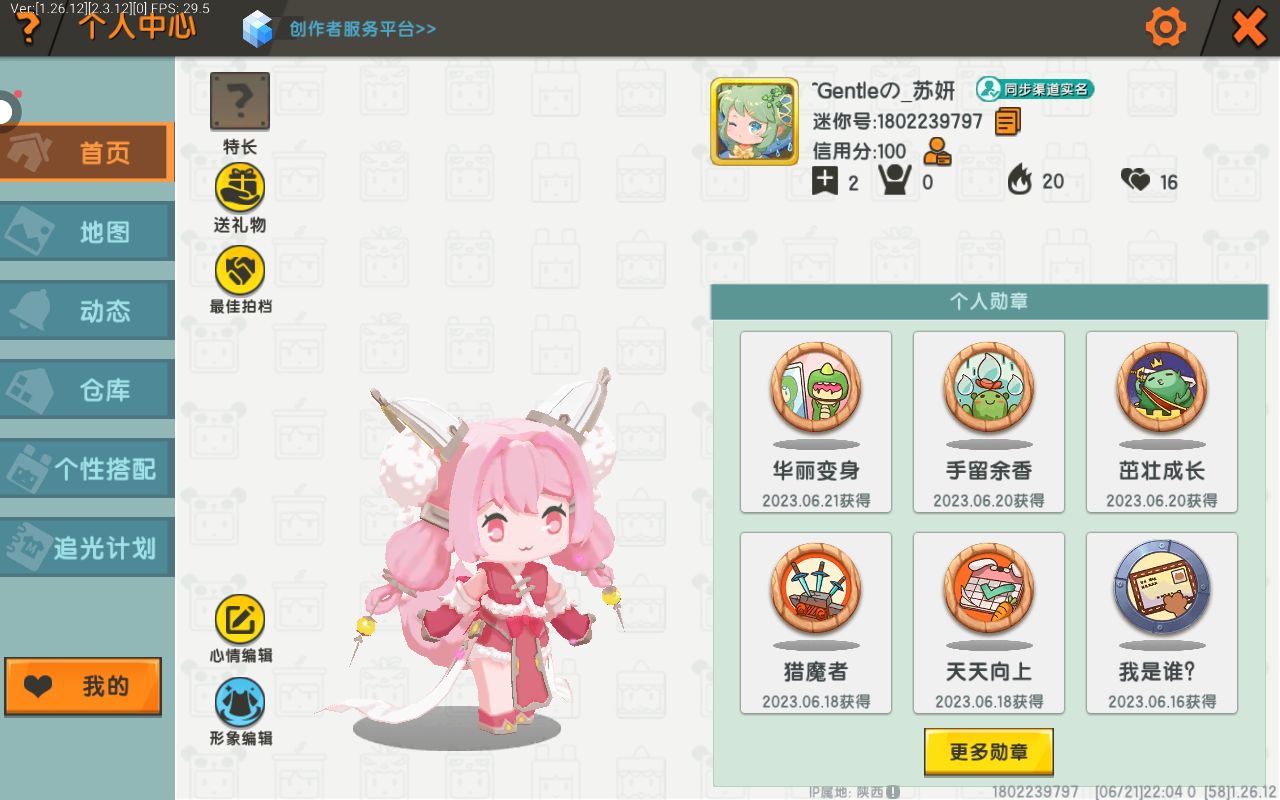The height and width of the screenshot is (800, 1280).
Task: Open 心情编辑 mood edit icon
Action: [240, 619]
